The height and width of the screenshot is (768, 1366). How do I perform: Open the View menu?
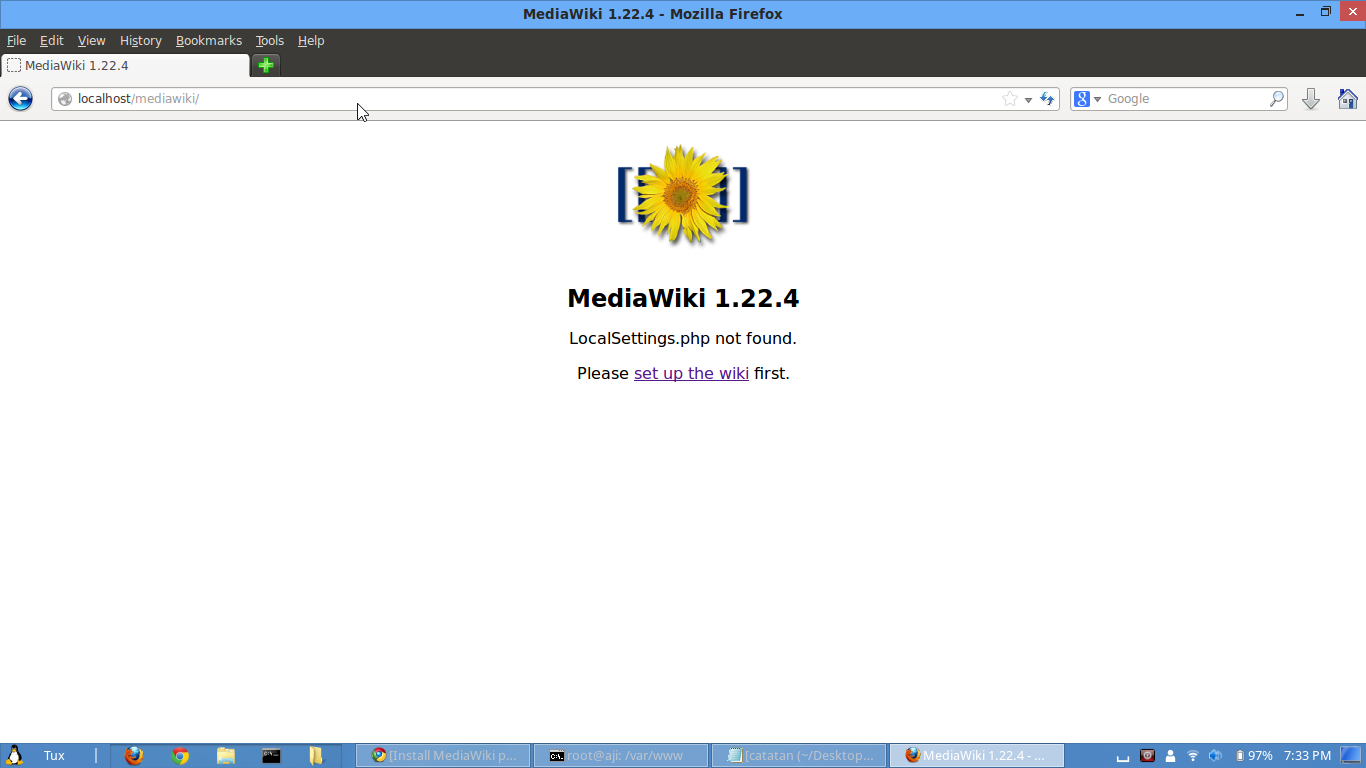click(x=91, y=41)
